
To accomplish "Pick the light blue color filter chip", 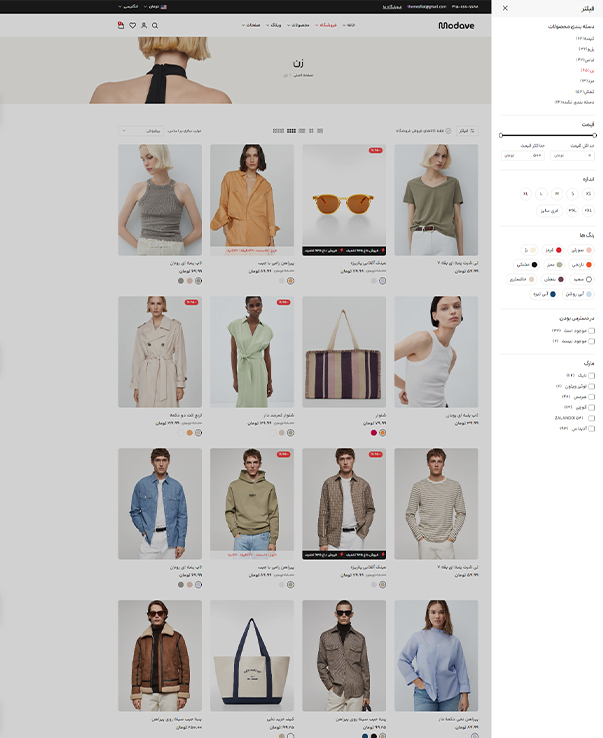I will (x=579, y=294).
